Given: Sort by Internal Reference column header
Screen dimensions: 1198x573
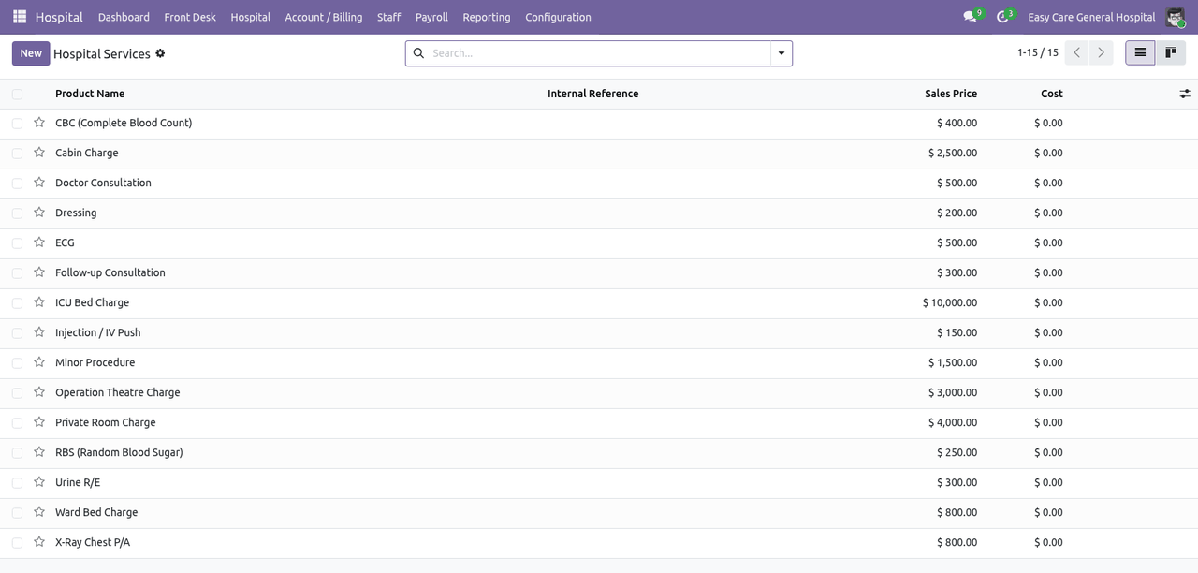Looking at the screenshot, I should 593,93.
